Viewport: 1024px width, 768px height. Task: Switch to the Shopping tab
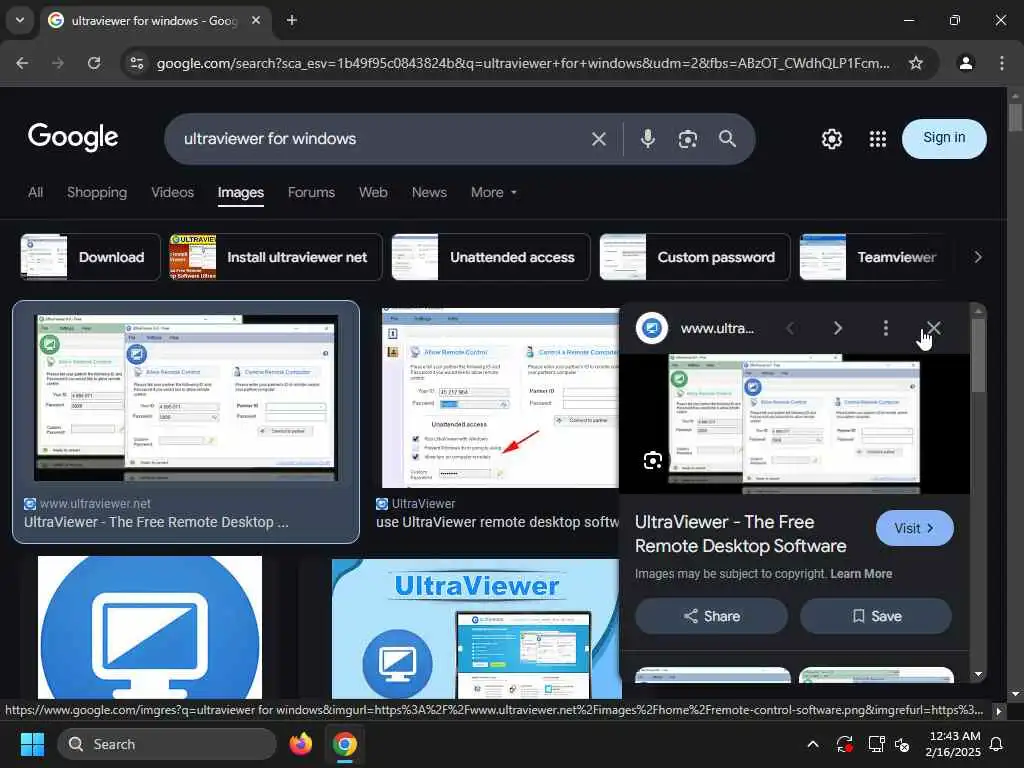point(97,192)
